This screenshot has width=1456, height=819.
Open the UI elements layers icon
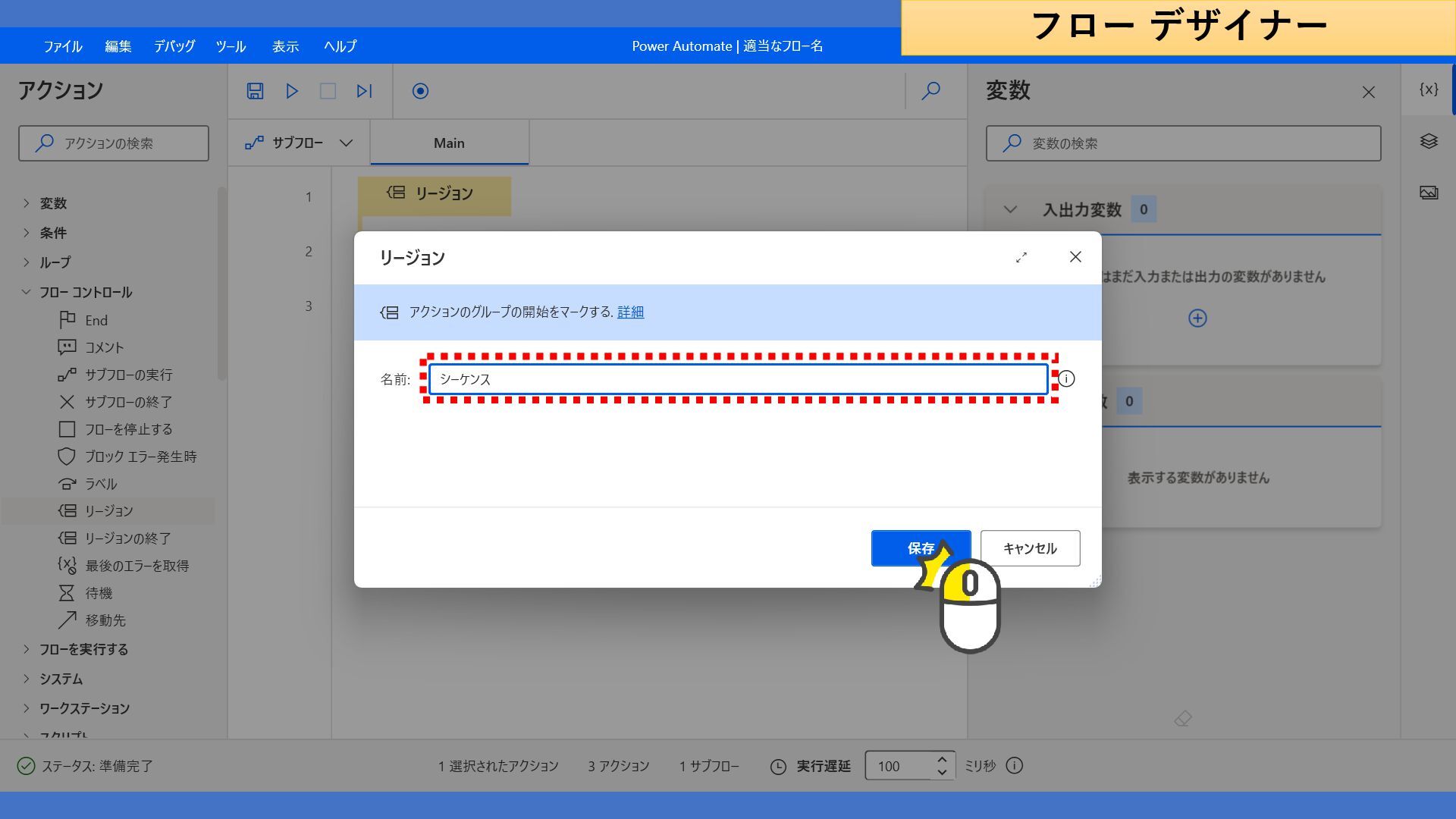click(x=1429, y=141)
